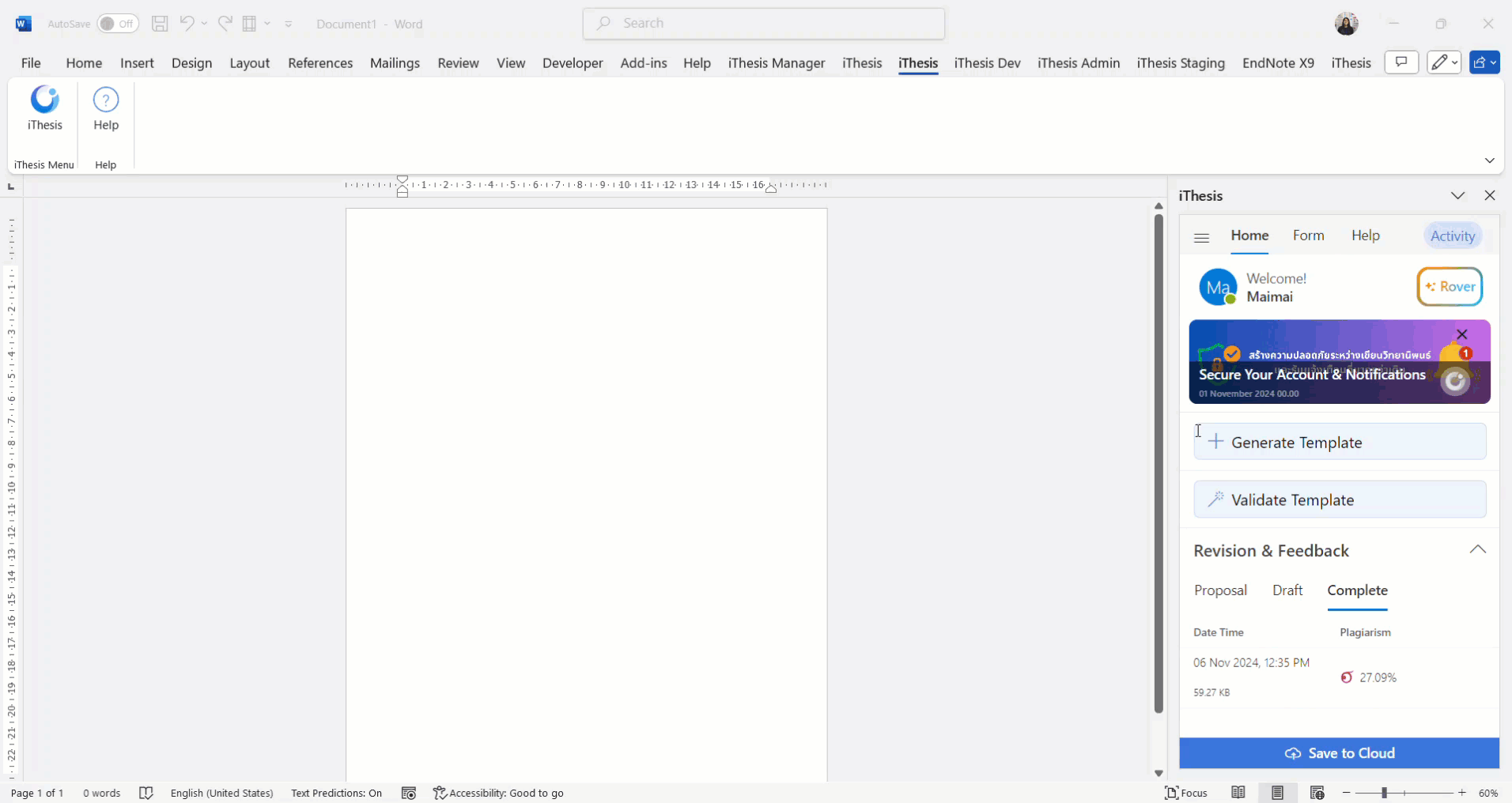1512x803 pixels.
Task: Switch to the Insert ribbon tab
Action: pyautogui.click(x=137, y=62)
